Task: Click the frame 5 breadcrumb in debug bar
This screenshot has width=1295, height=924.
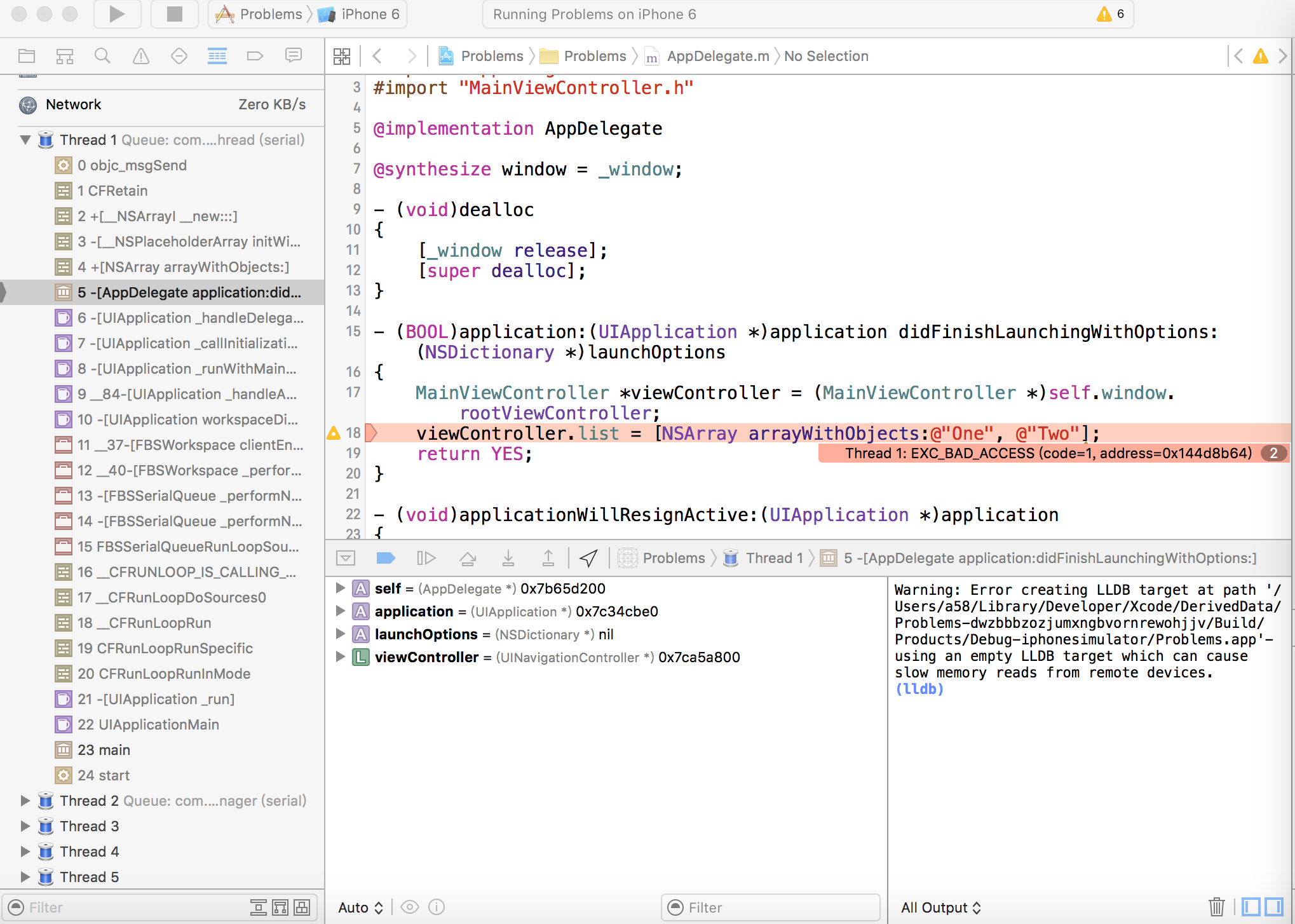Action: click(1039, 558)
